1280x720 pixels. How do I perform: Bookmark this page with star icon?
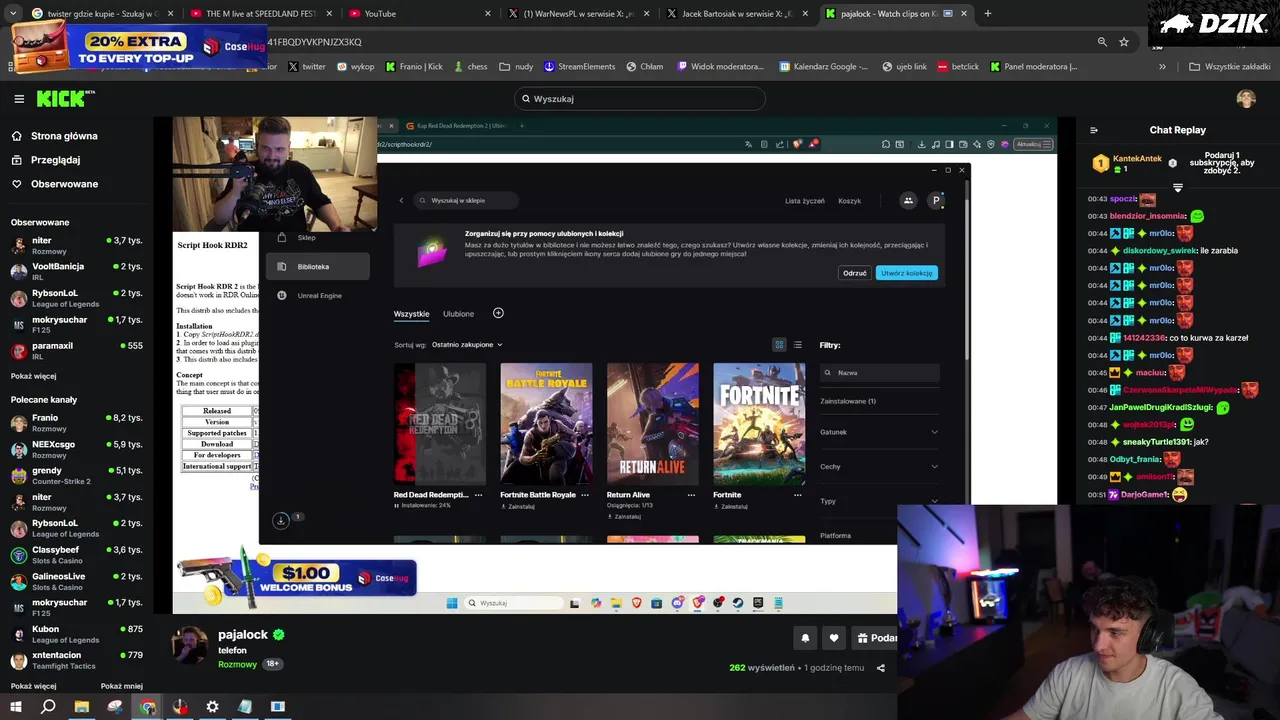[1124, 42]
